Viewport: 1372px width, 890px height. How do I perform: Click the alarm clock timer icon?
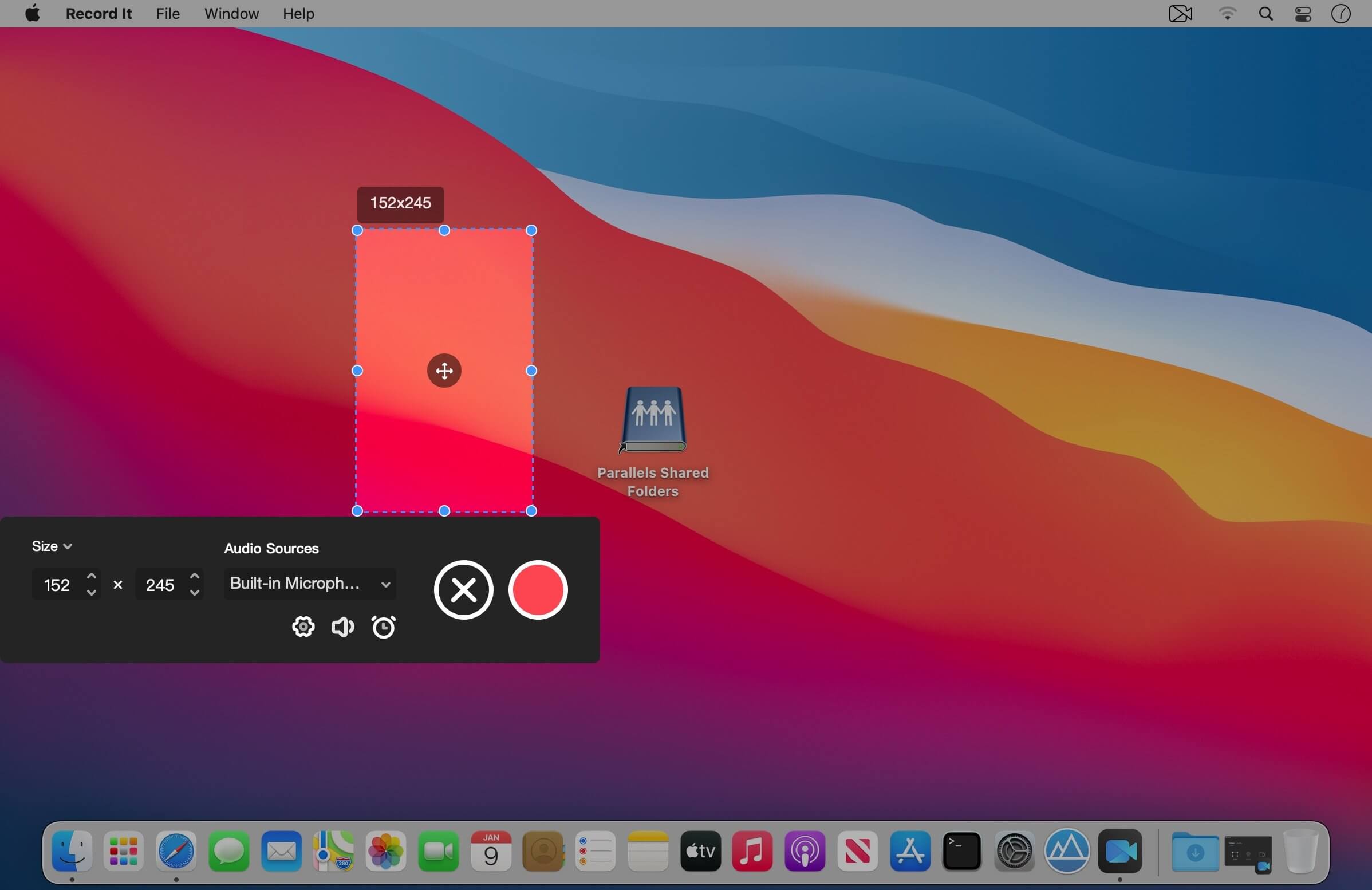383,627
